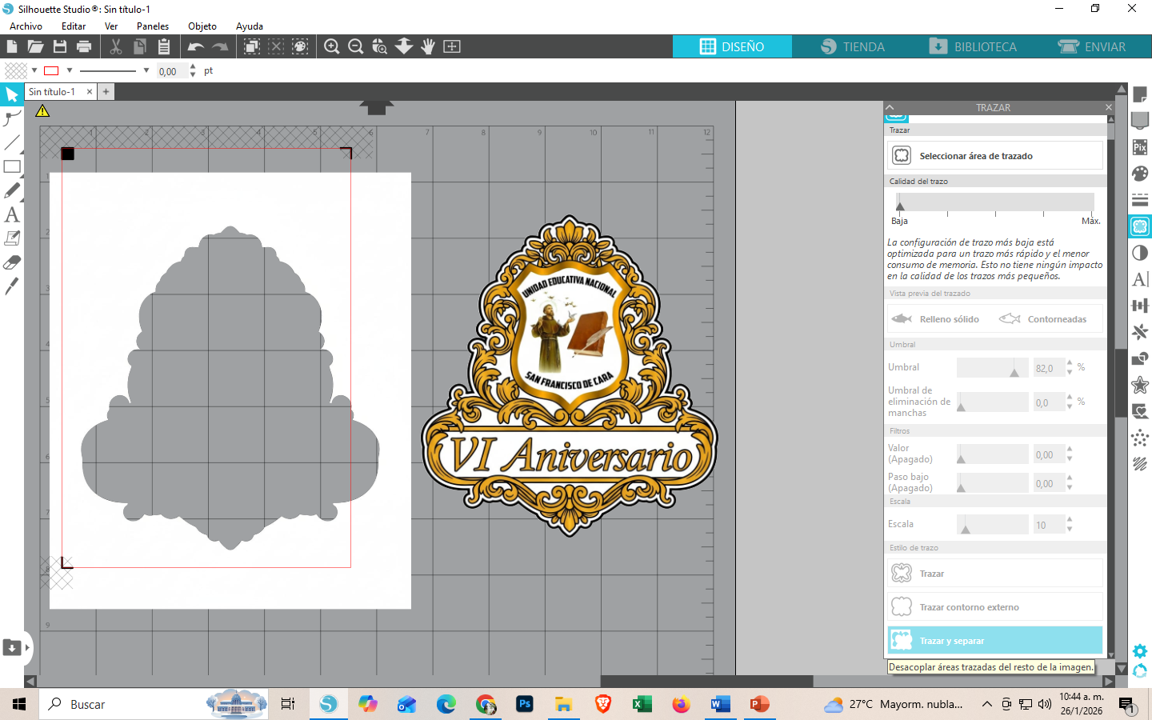This screenshot has height=720, width=1152.
Task: Open the Ayuda menu
Action: point(249,26)
